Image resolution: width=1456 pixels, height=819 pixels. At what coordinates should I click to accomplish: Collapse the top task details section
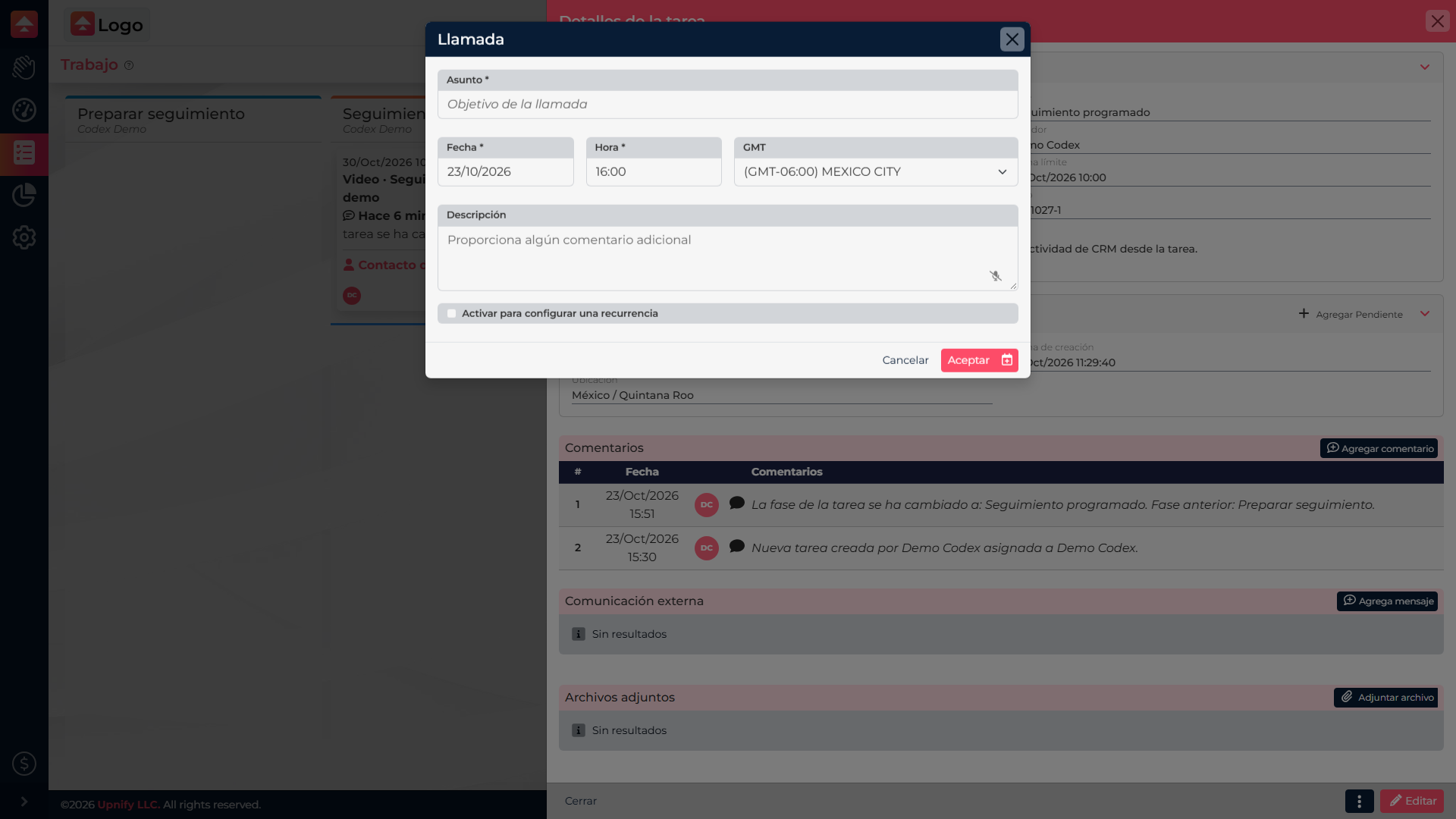[1425, 67]
